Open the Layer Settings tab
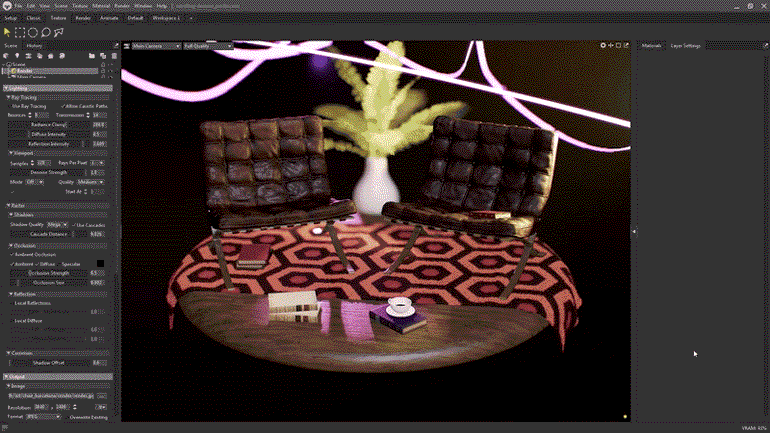 (x=685, y=45)
